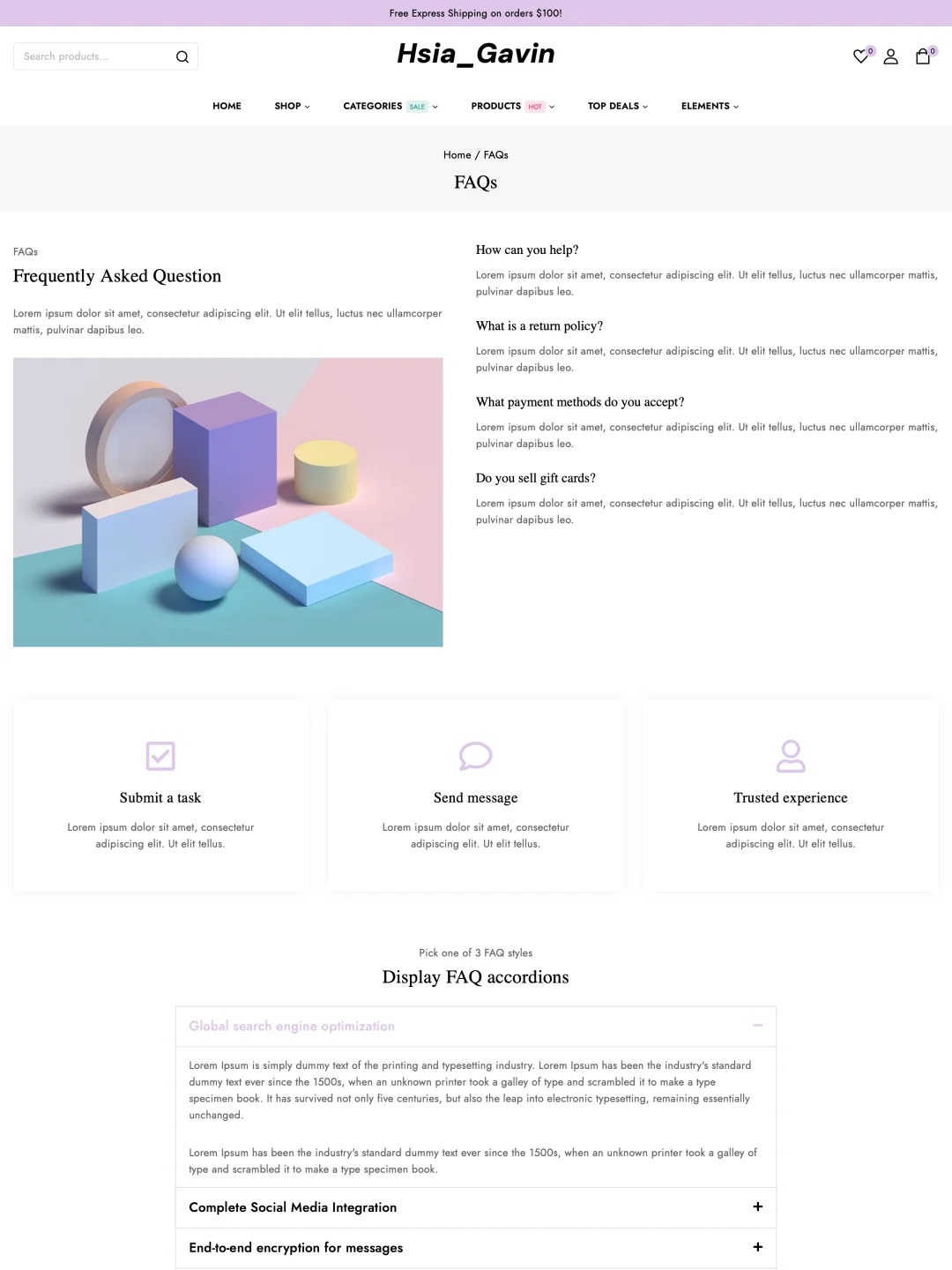Open the shopping bag cart icon
Image resolution: width=952 pixels, height=1270 pixels.
pos(923,56)
